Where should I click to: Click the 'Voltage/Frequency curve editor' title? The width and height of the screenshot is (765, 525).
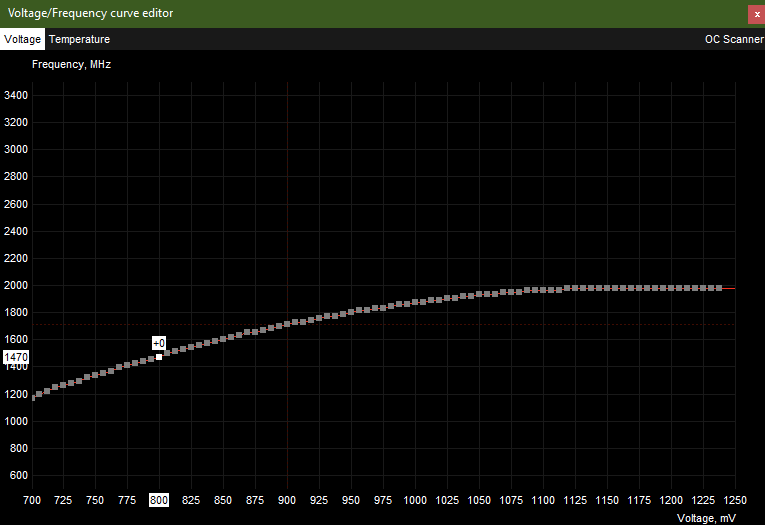coord(90,13)
